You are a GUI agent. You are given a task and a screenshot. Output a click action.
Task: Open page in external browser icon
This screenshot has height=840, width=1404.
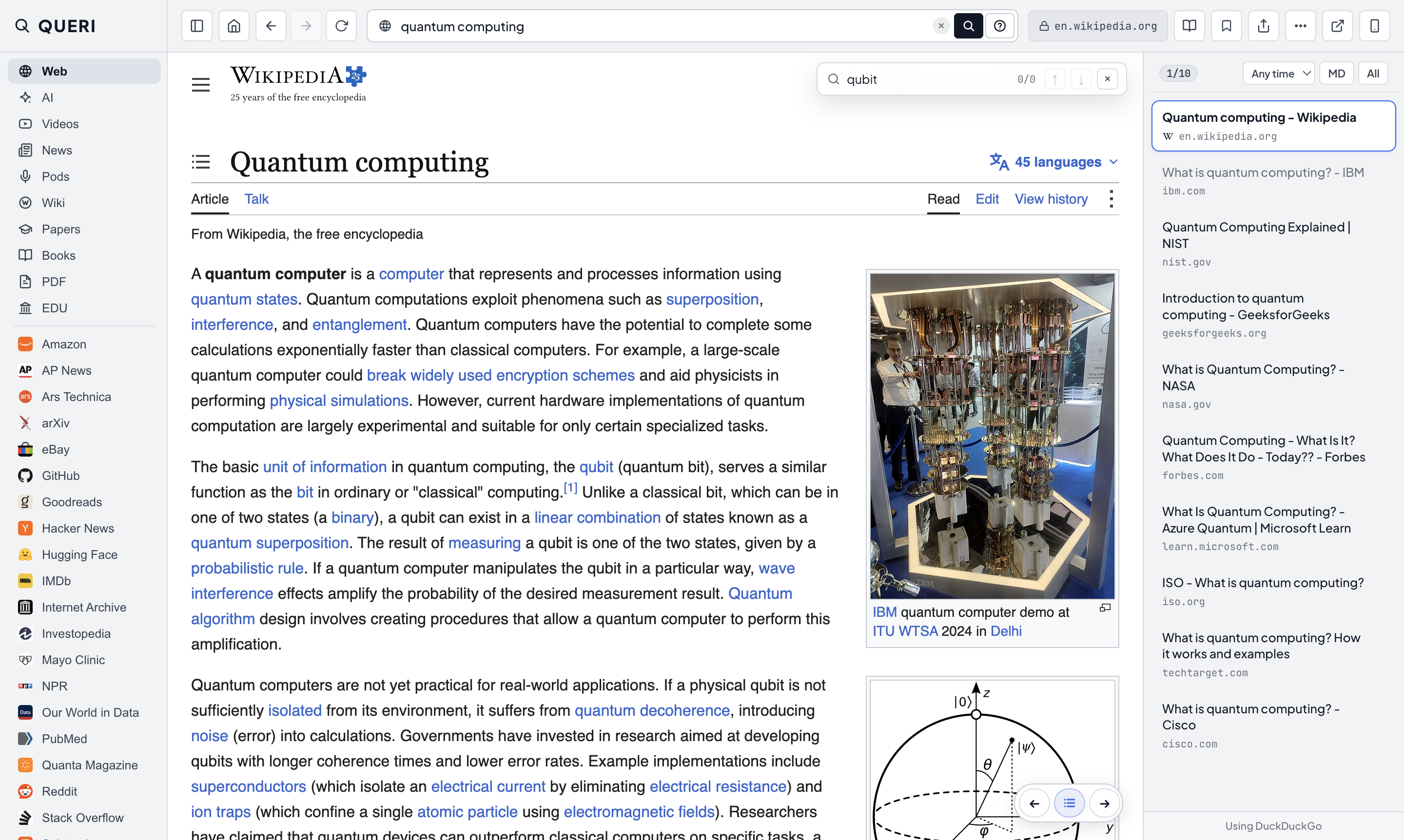click(x=1338, y=26)
